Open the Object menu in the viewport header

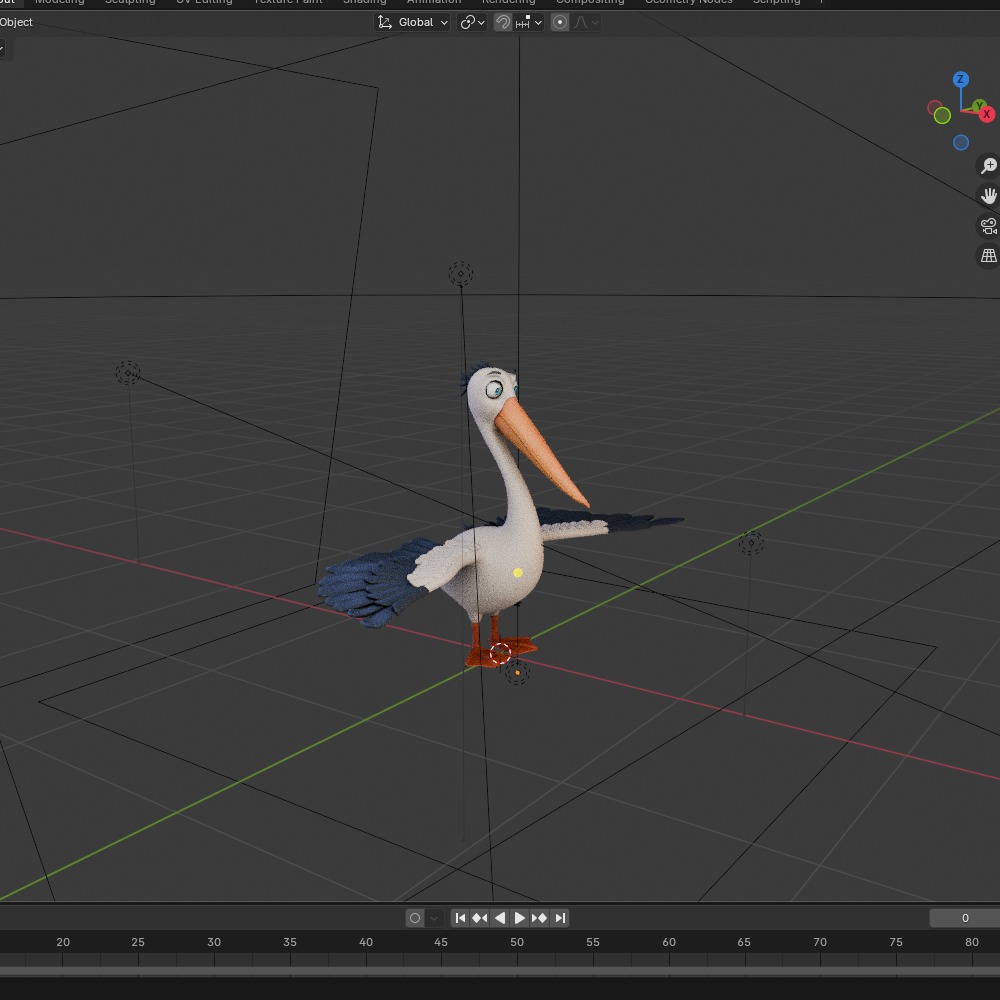[16, 22]
